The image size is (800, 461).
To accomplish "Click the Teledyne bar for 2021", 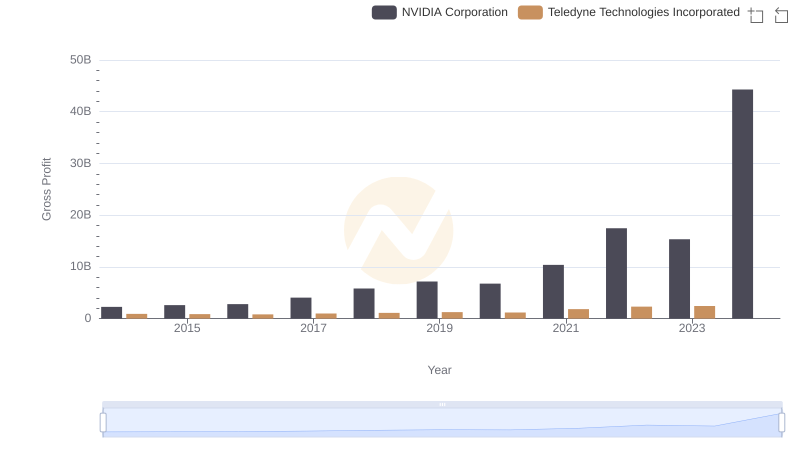I will (579, 314).
